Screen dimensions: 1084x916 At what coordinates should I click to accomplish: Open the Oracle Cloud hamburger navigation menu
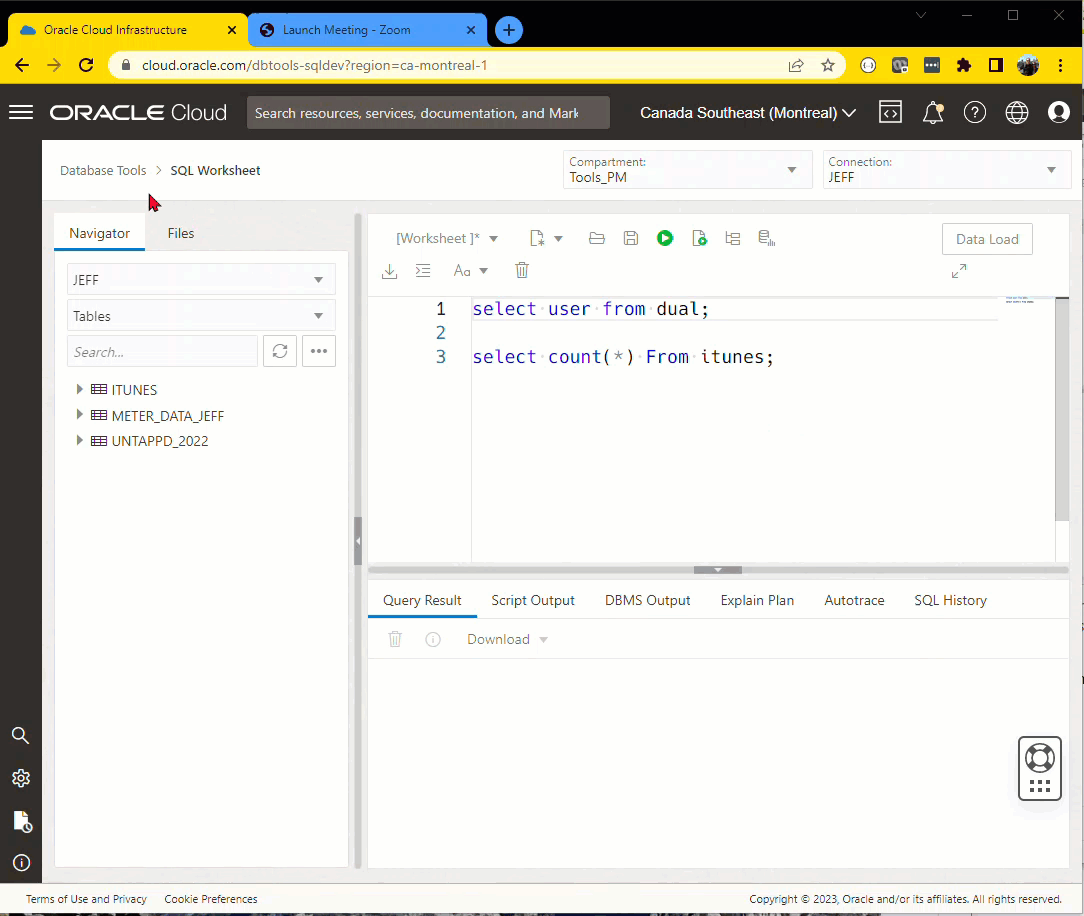tap(21, 112)
